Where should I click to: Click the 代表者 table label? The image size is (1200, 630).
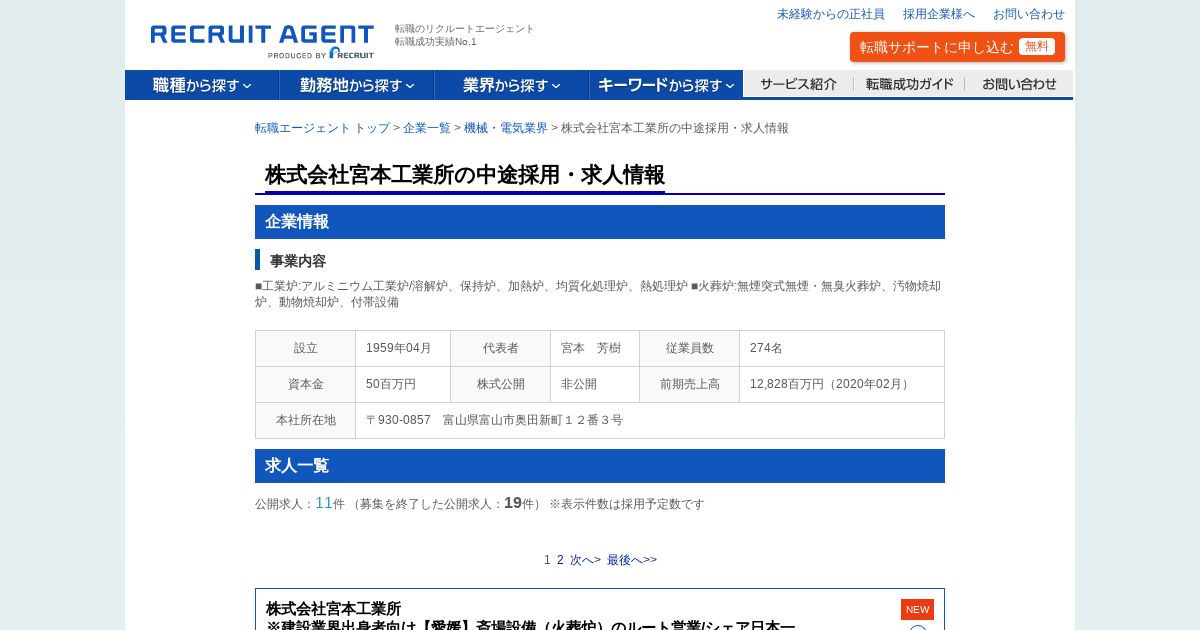coord(501,348)
